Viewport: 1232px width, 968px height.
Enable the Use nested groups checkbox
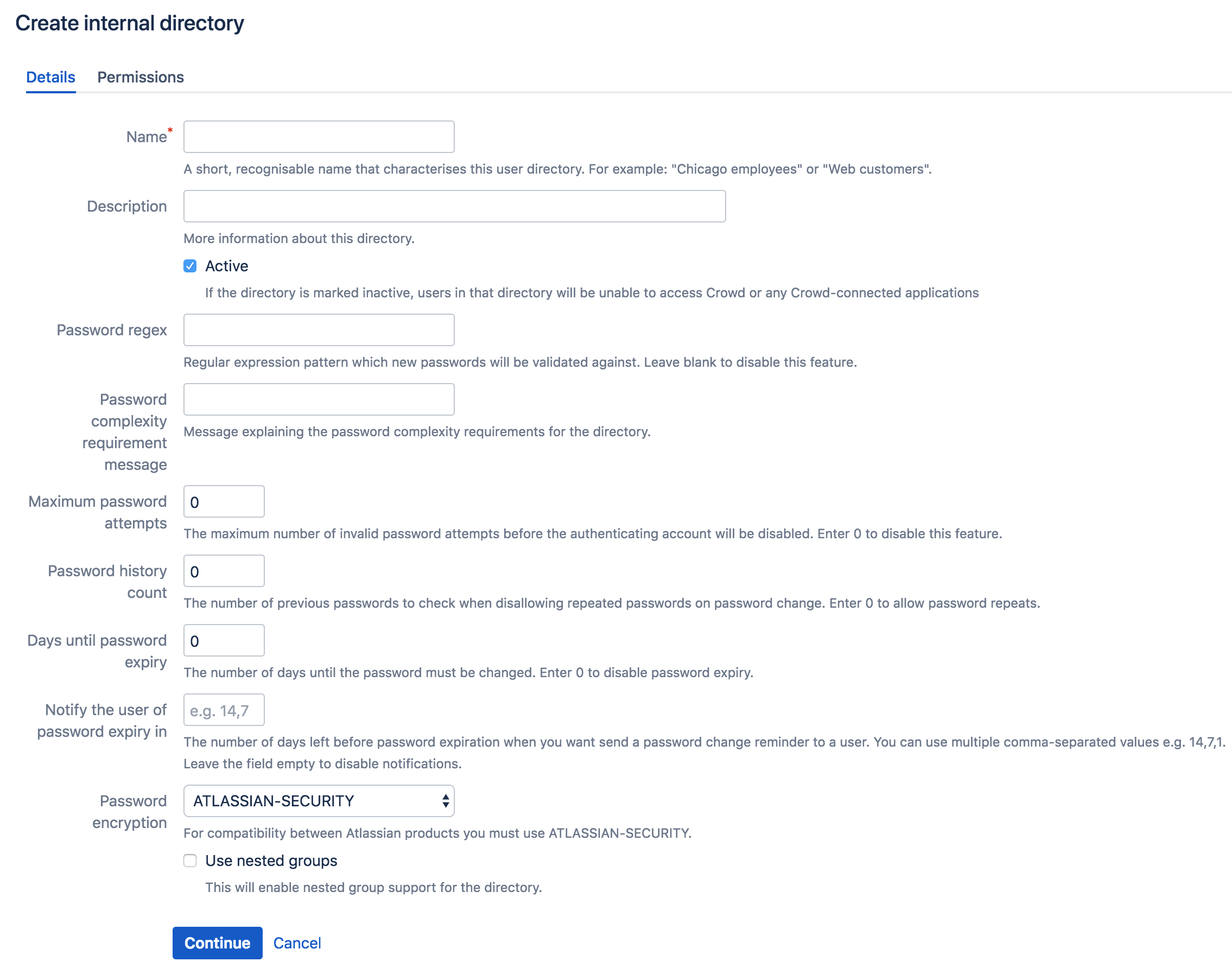[190, 861]
